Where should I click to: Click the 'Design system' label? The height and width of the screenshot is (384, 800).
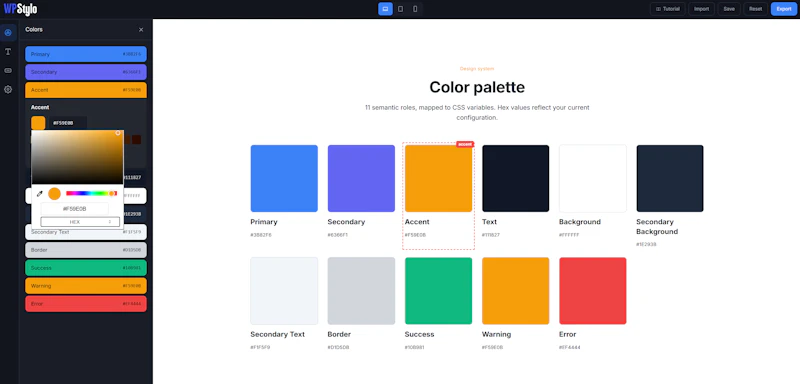coord(477,68)
